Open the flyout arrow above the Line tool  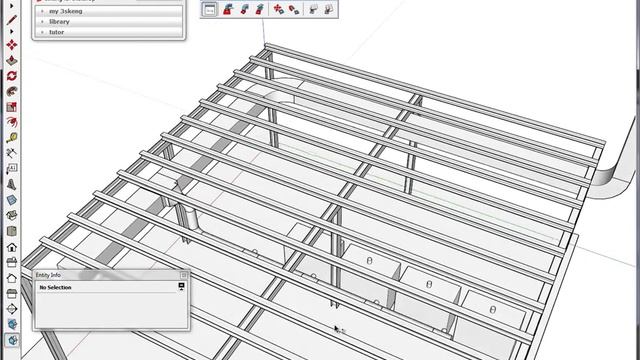click(x=11, y=6)
